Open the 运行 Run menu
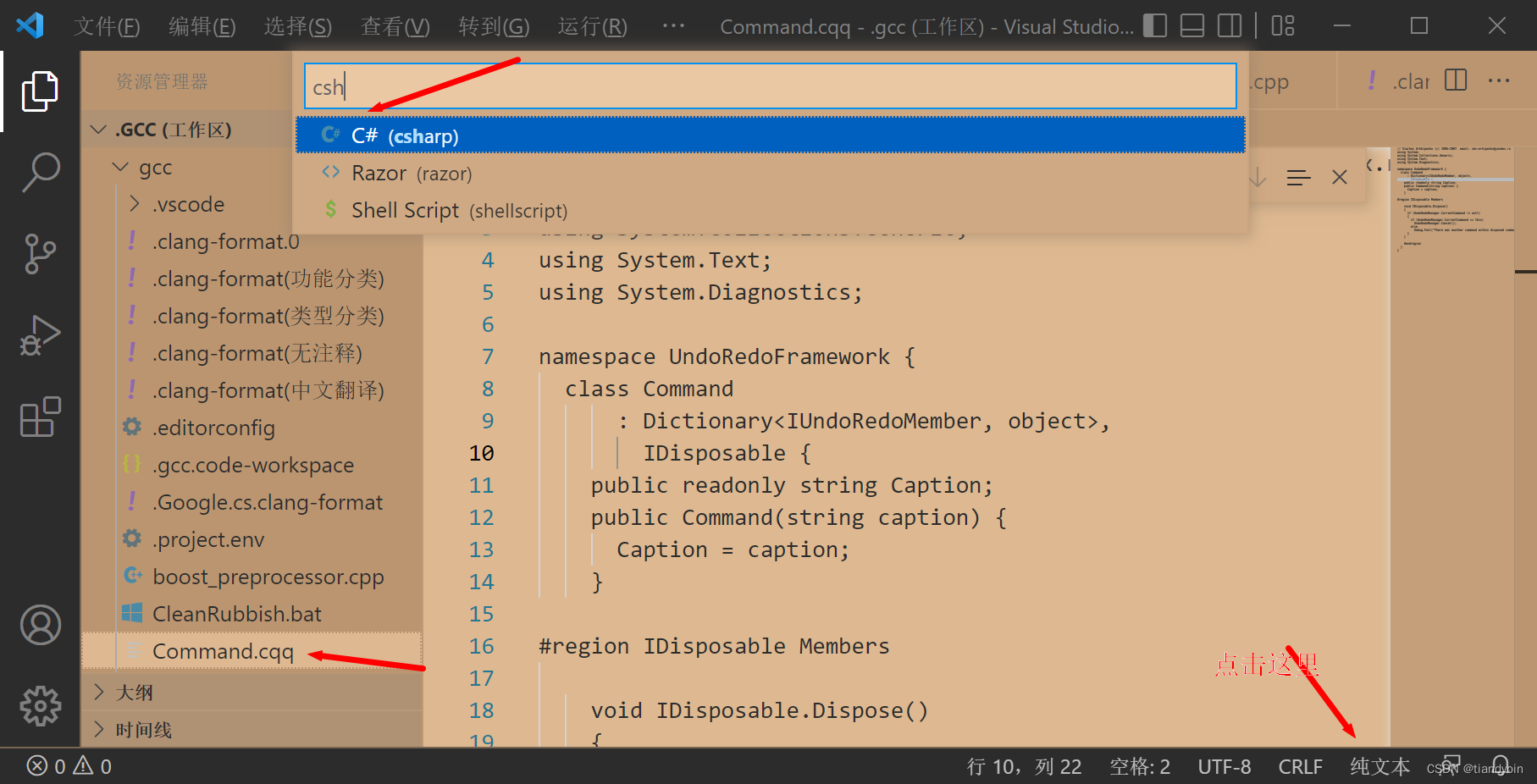Image resolution: width=1537 pixels, height=784 pixels. pyautogui.click(x=591, y=26)
